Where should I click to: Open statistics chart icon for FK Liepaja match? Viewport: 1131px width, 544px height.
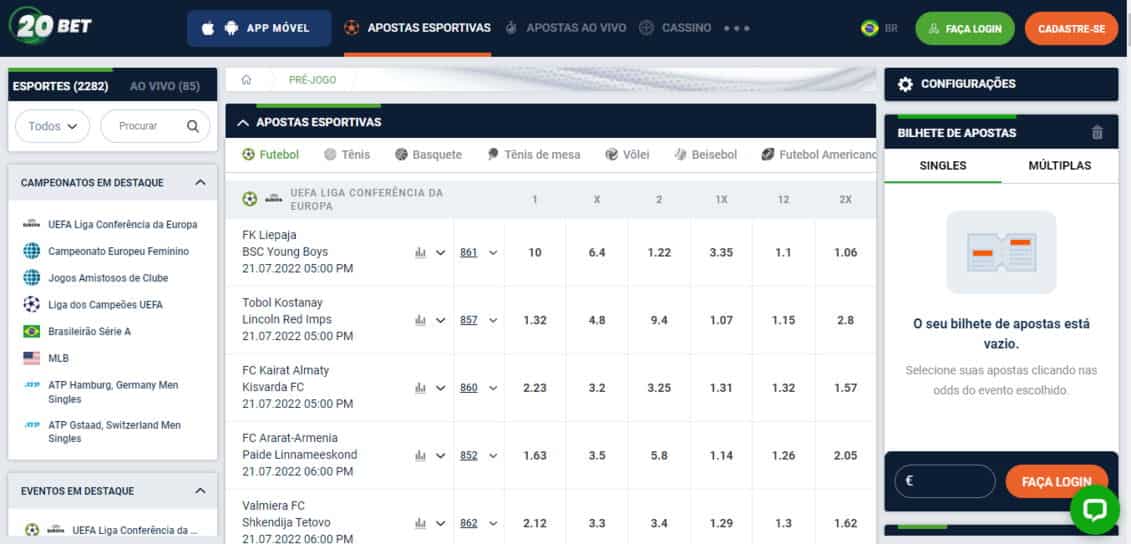(420, 253)
